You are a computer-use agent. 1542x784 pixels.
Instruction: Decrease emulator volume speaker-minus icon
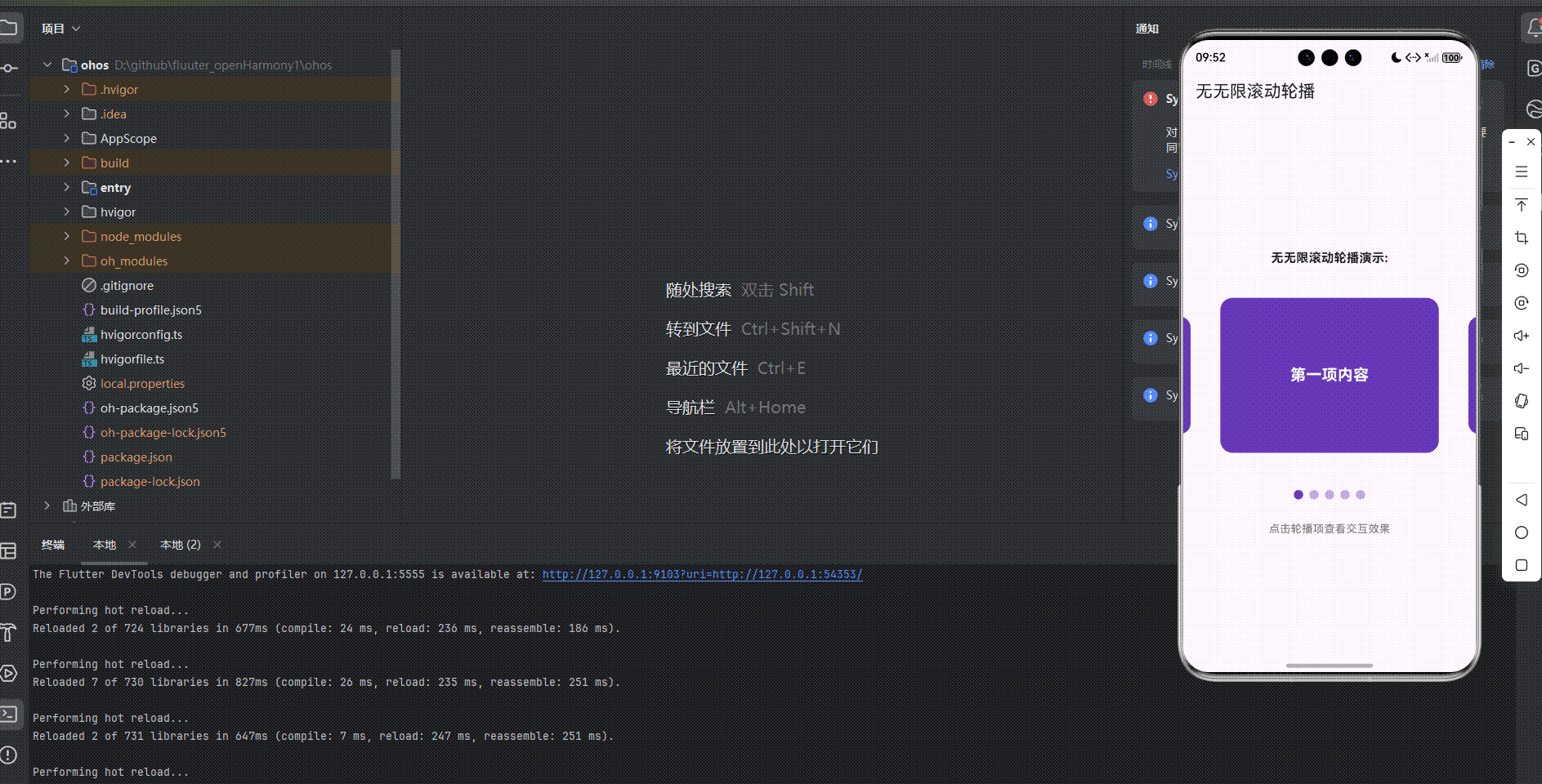pyautogui.click(x=1522, y=368)
